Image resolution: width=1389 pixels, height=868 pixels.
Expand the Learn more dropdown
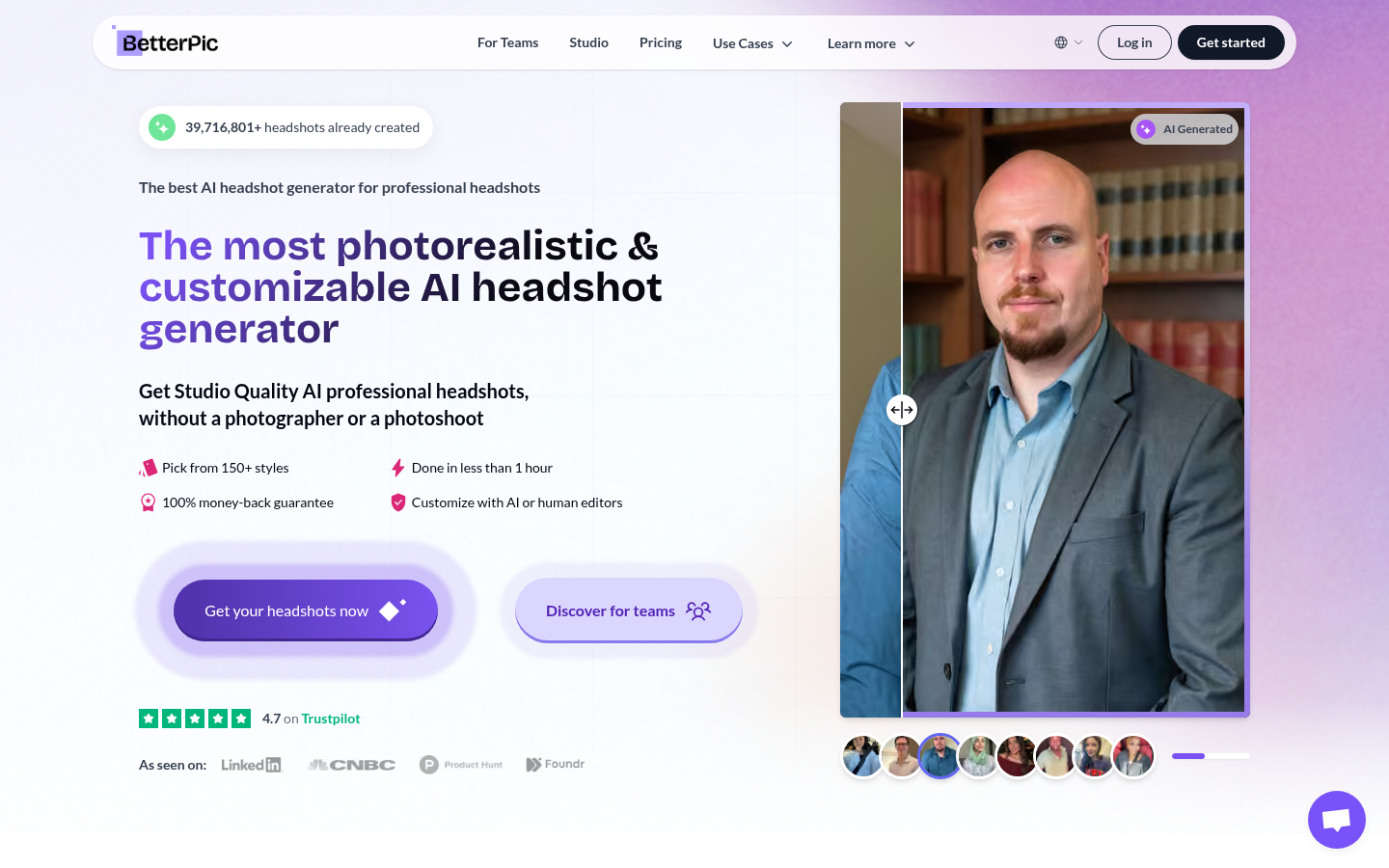click(x=871, y=43)
